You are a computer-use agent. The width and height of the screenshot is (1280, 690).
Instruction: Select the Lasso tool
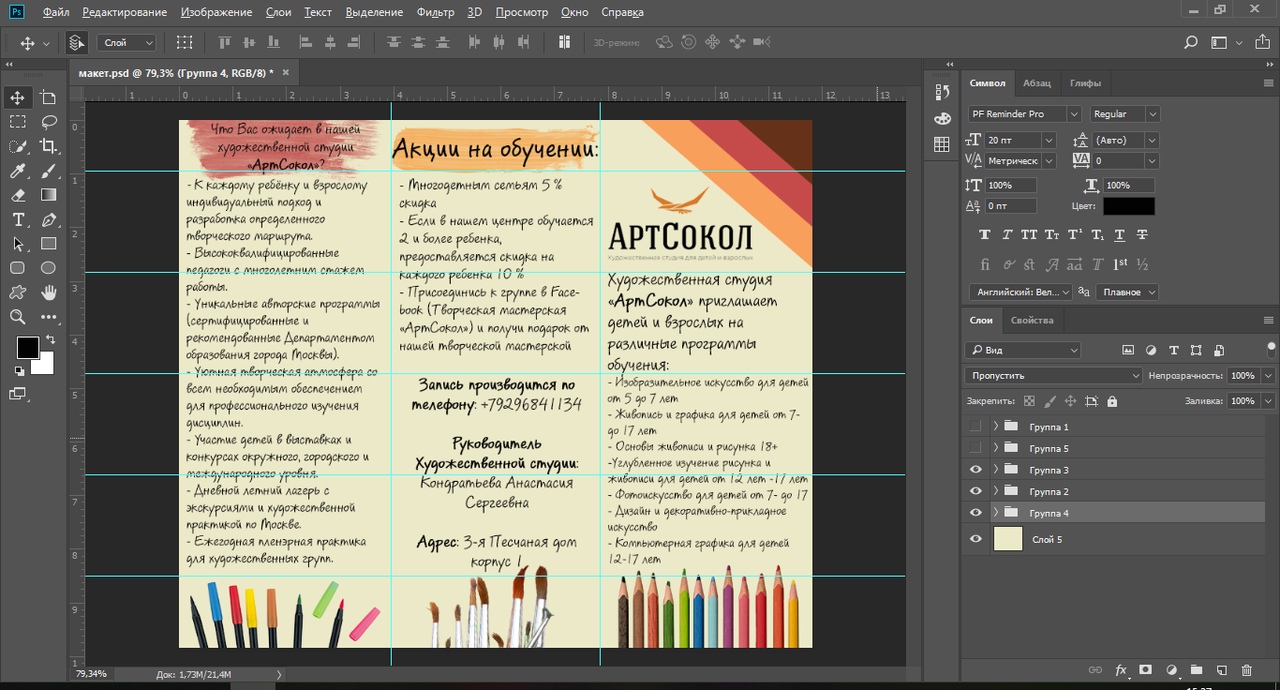pyautogui.click(x=48, y=122)
